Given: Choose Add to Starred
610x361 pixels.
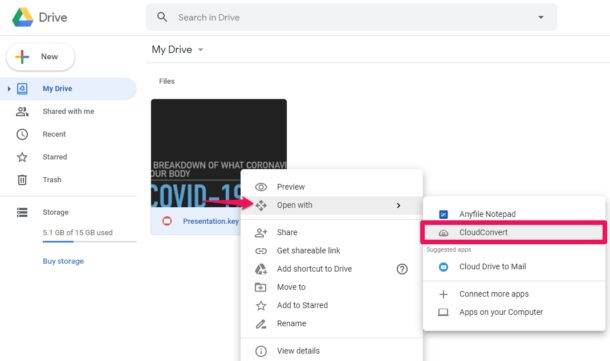Looking at the screenshot, I should tap(331, 305).
